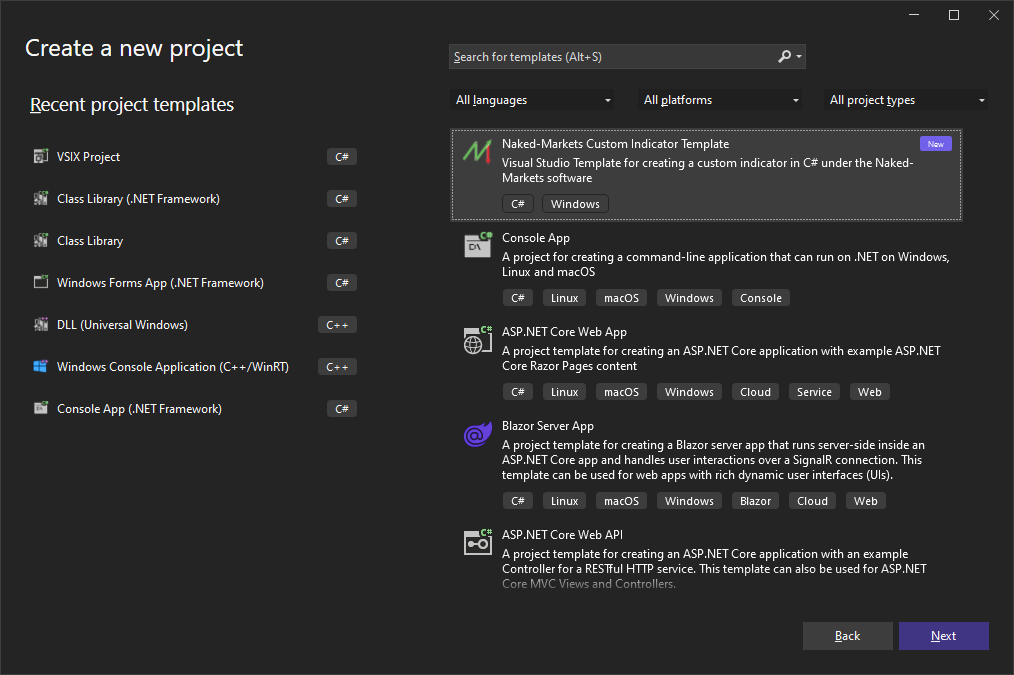Image resolution: width=1014 pixels, height=675 pixels.
Task: Click the Linux tag under Console App
Action: pyautogui.click(x=564, y=298)
